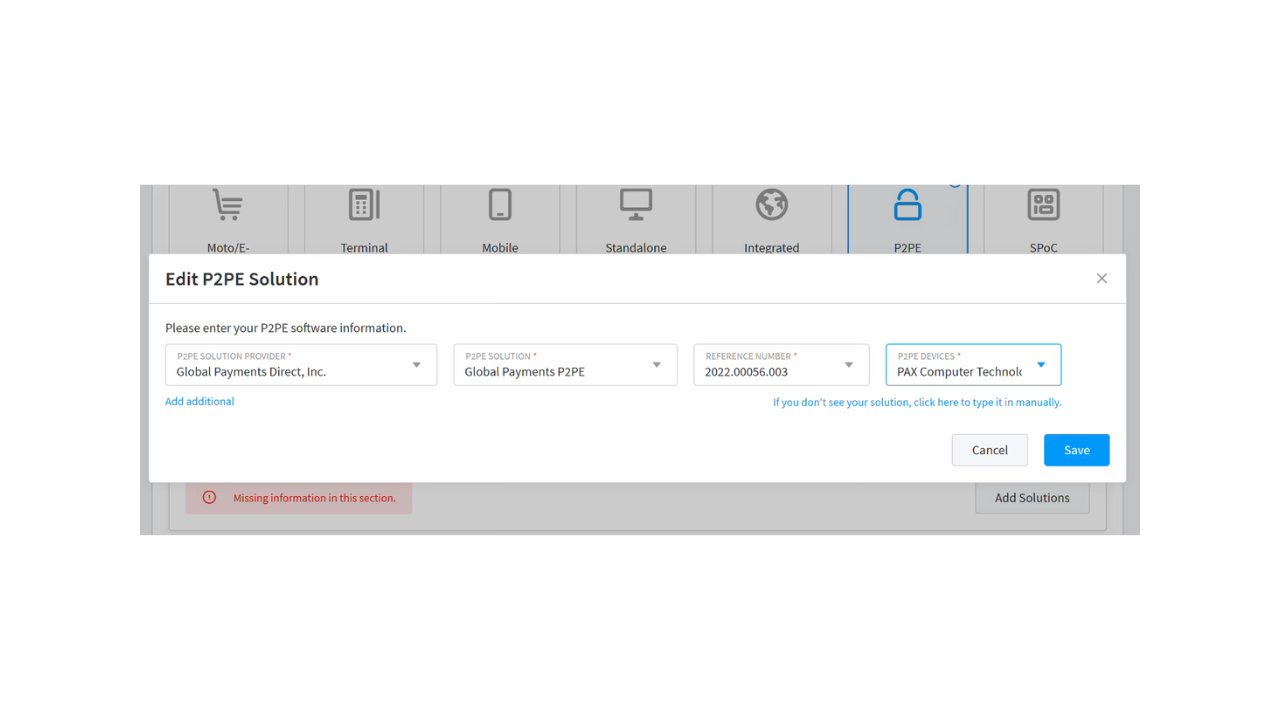This screenshot has height=720, width=1280.
Task: Select the Moto/E- shopping cart icon
Action: coord(228,205)
